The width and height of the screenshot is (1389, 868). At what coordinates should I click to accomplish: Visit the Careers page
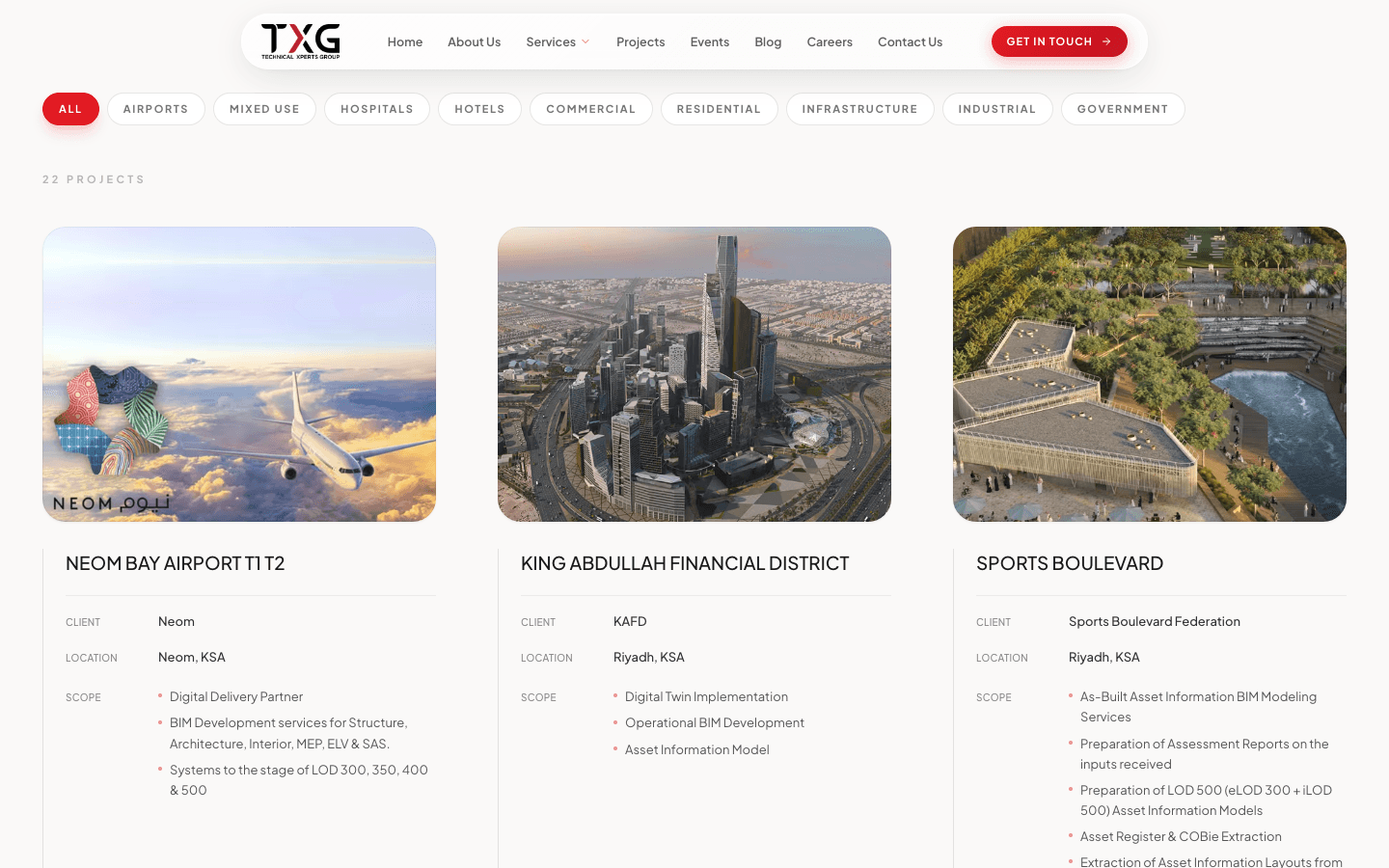pos(830,41)
